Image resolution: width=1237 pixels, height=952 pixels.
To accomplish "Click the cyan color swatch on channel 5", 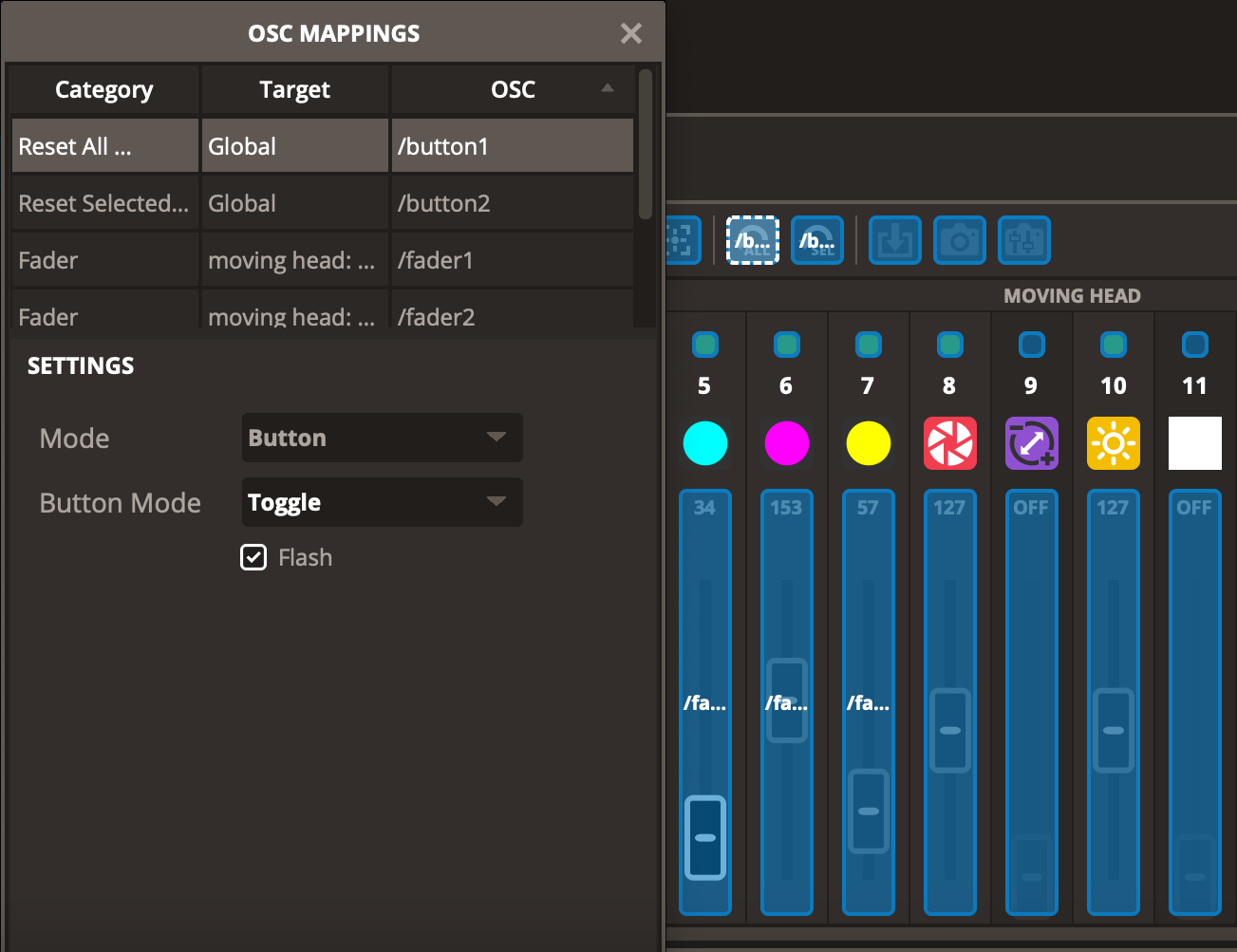I will [704, 443].
